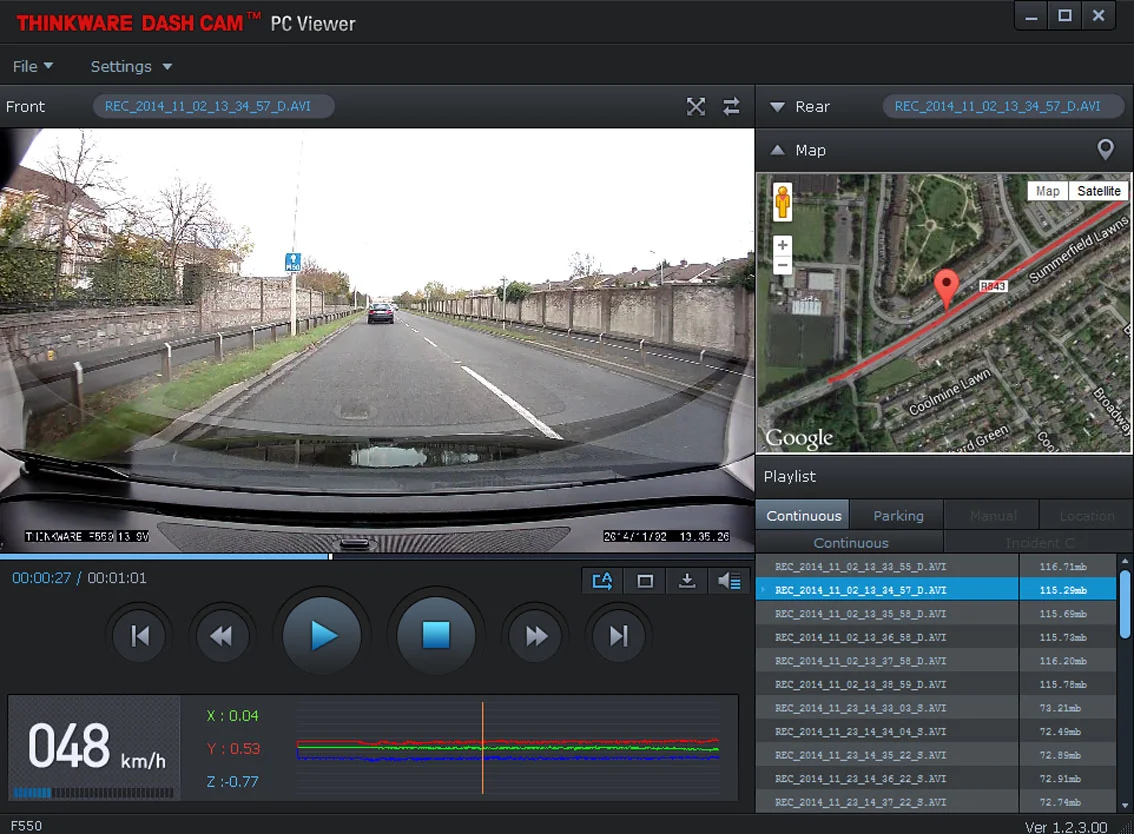This screenshot has width=1134, height=834.
Task: Click the playlist scrollbar thumb
Action: (x=1125, y=605)
